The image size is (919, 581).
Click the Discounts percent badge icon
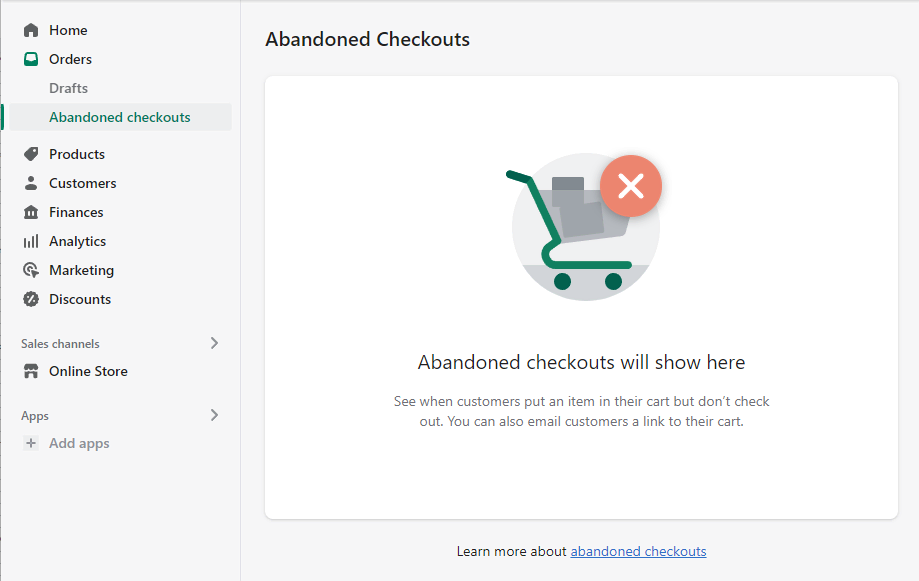click(31, 299)
